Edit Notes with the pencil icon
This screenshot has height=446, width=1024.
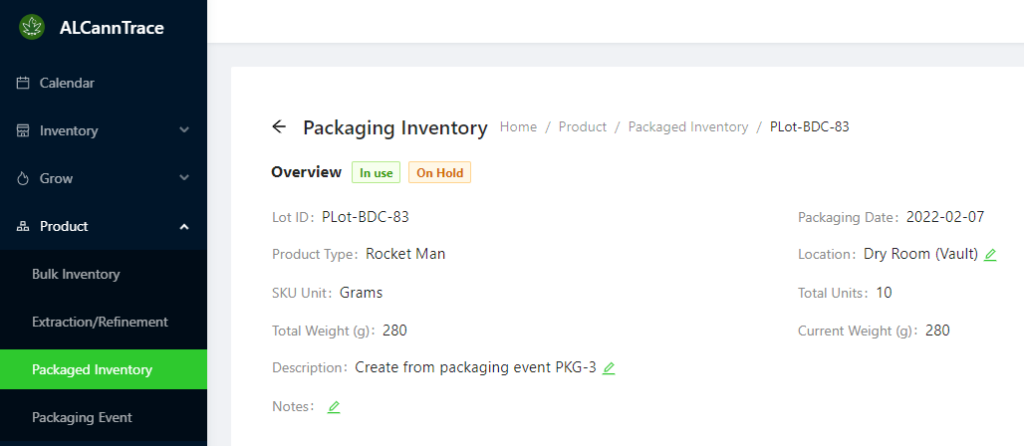tap(334, 407)
